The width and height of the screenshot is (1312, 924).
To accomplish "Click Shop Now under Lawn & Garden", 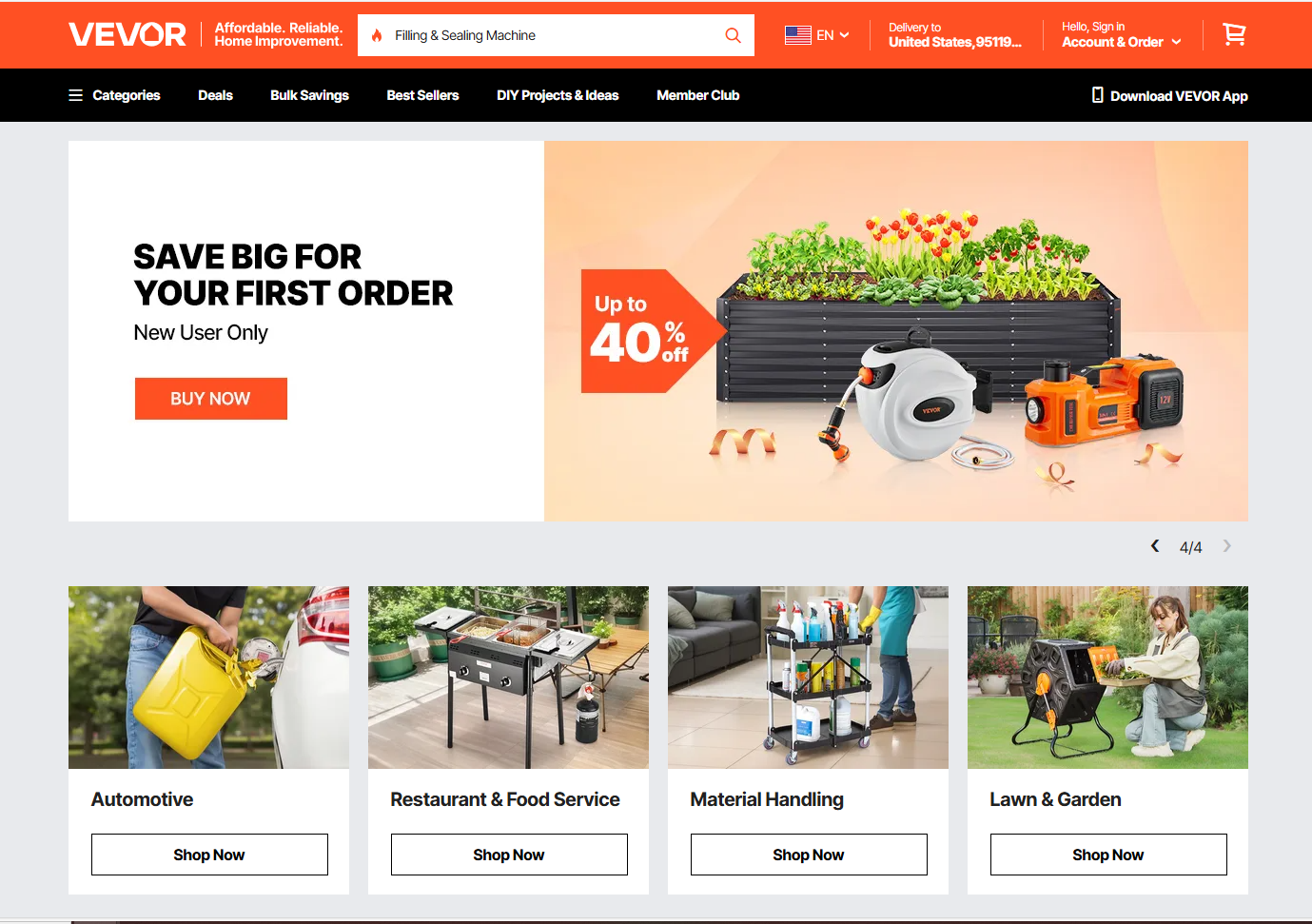I will coord(1108,855).
